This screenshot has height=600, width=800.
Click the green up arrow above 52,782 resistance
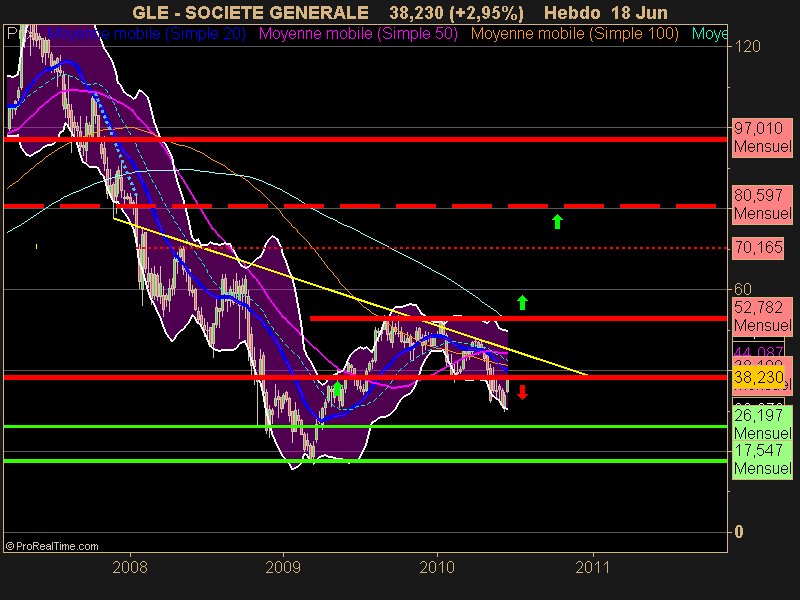pyautogui.click(x=522, y=302)
